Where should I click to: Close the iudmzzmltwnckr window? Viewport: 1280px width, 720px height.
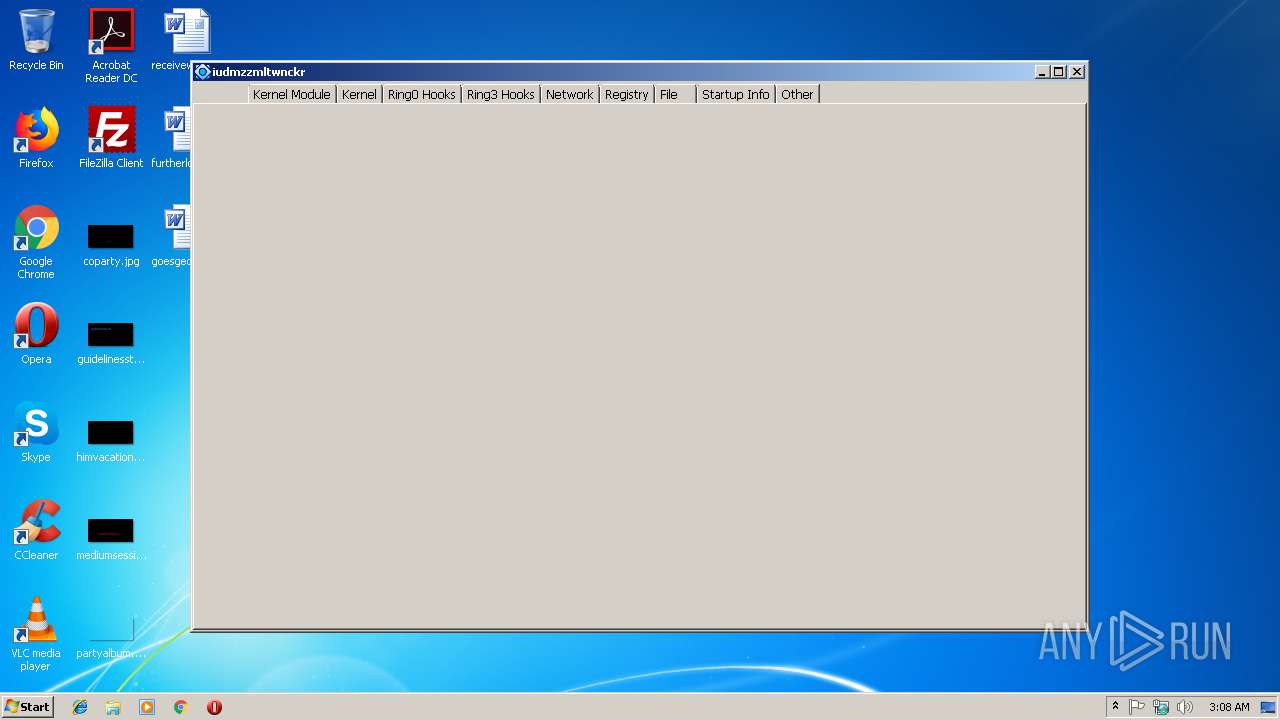(x=1077, y=72)
